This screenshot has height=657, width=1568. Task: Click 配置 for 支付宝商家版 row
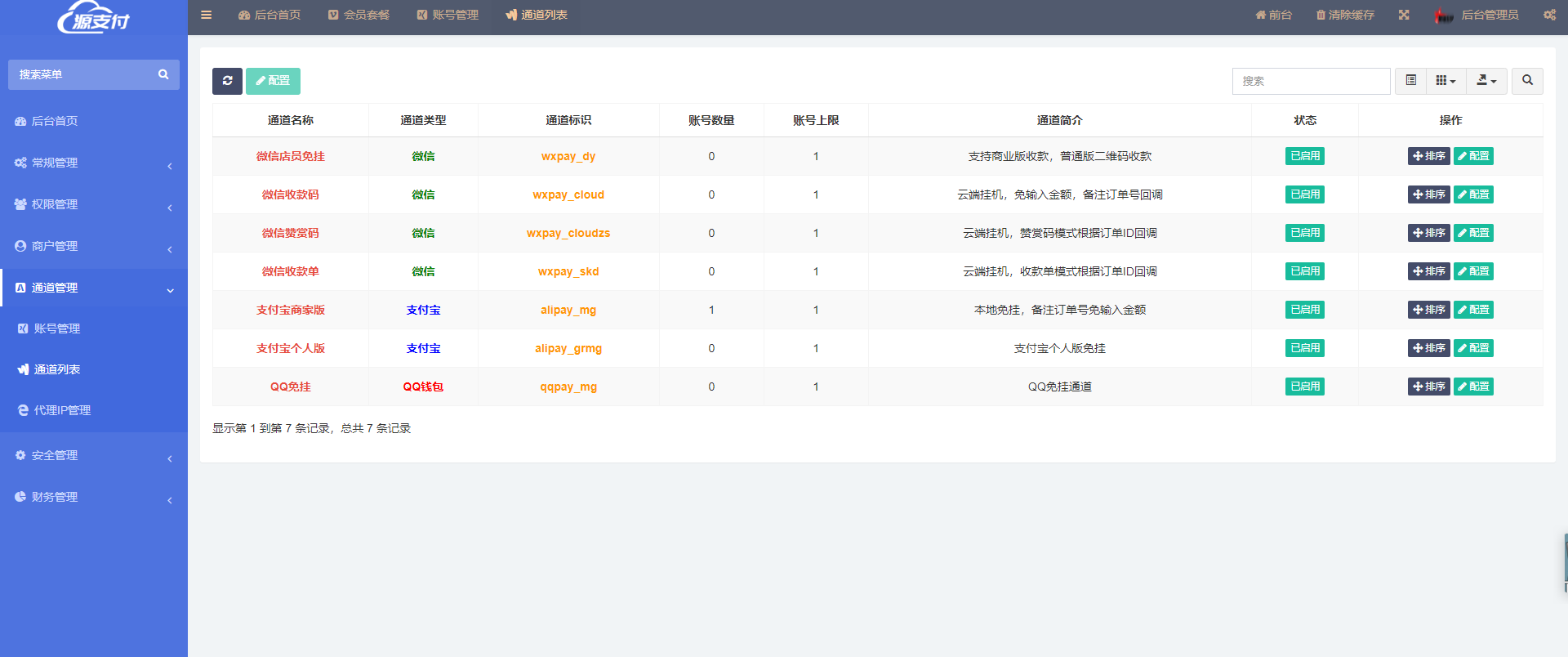point(1473,310)
